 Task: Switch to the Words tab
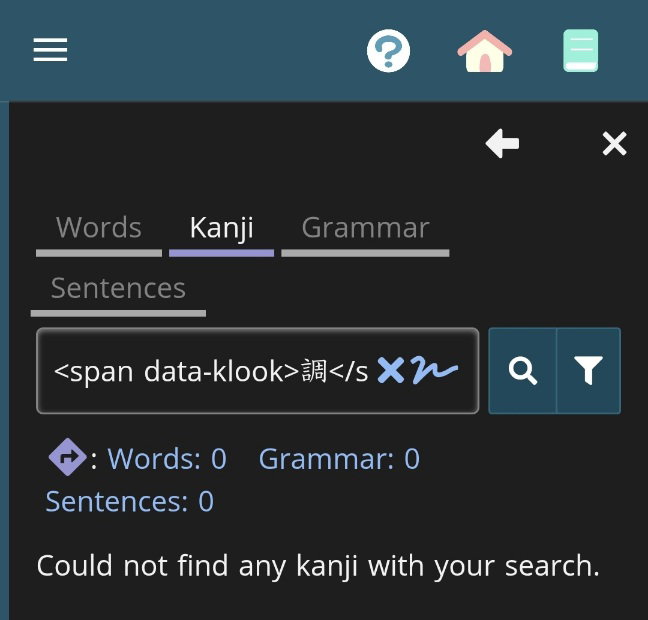click(98, 228)
